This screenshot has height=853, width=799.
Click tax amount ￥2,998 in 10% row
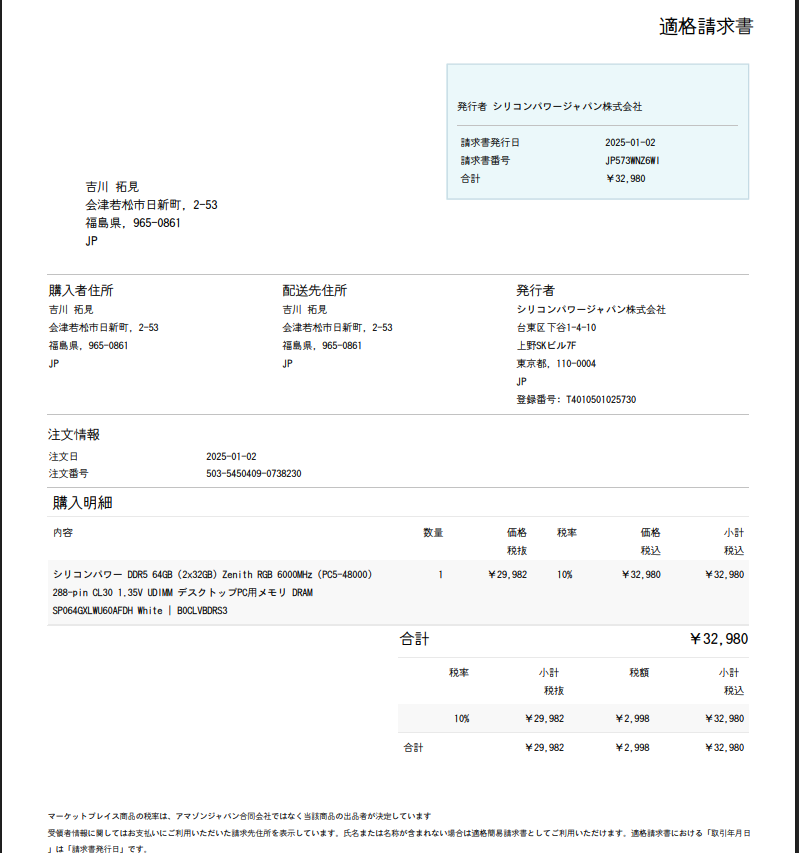632,718
